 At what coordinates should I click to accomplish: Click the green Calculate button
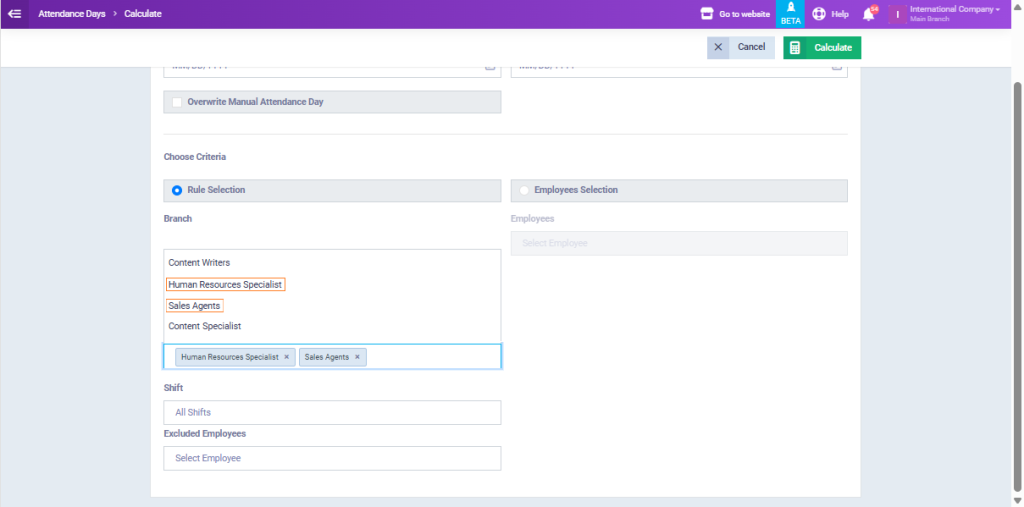[822, 48]
